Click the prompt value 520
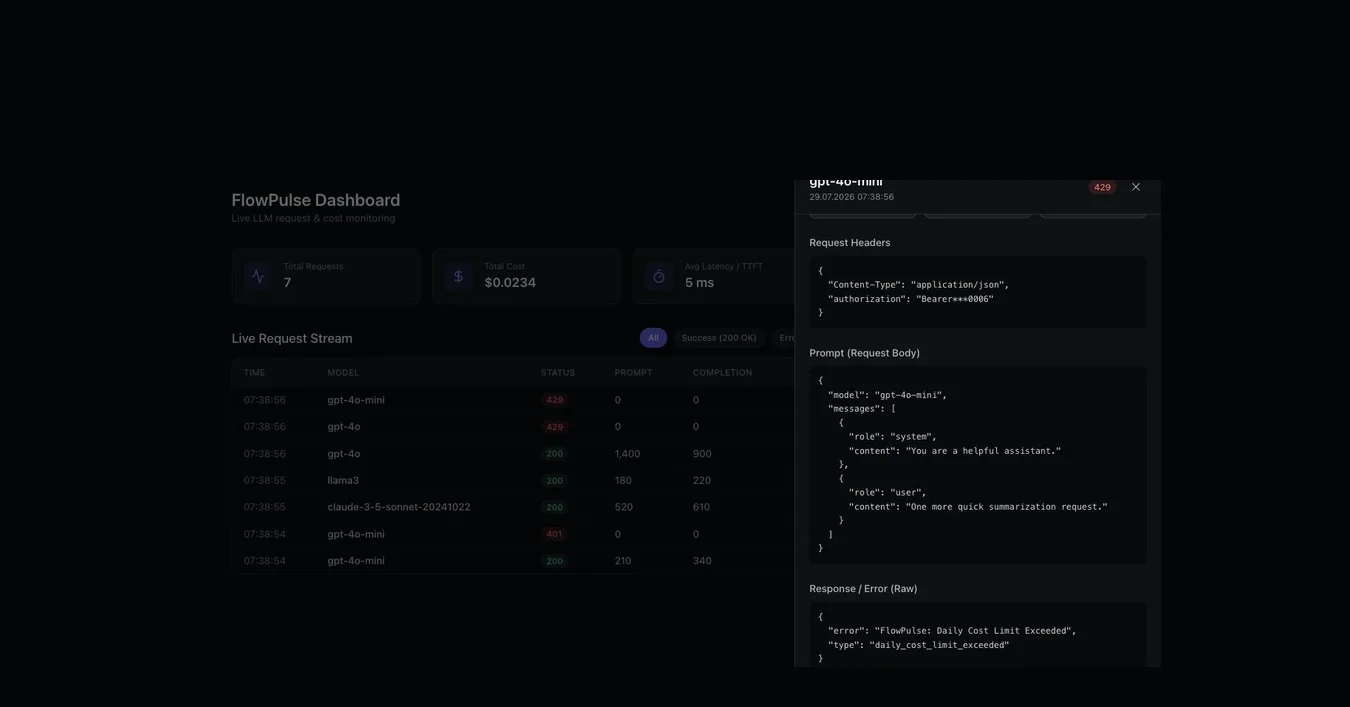The image size is (1350, 707). point(623,507)
